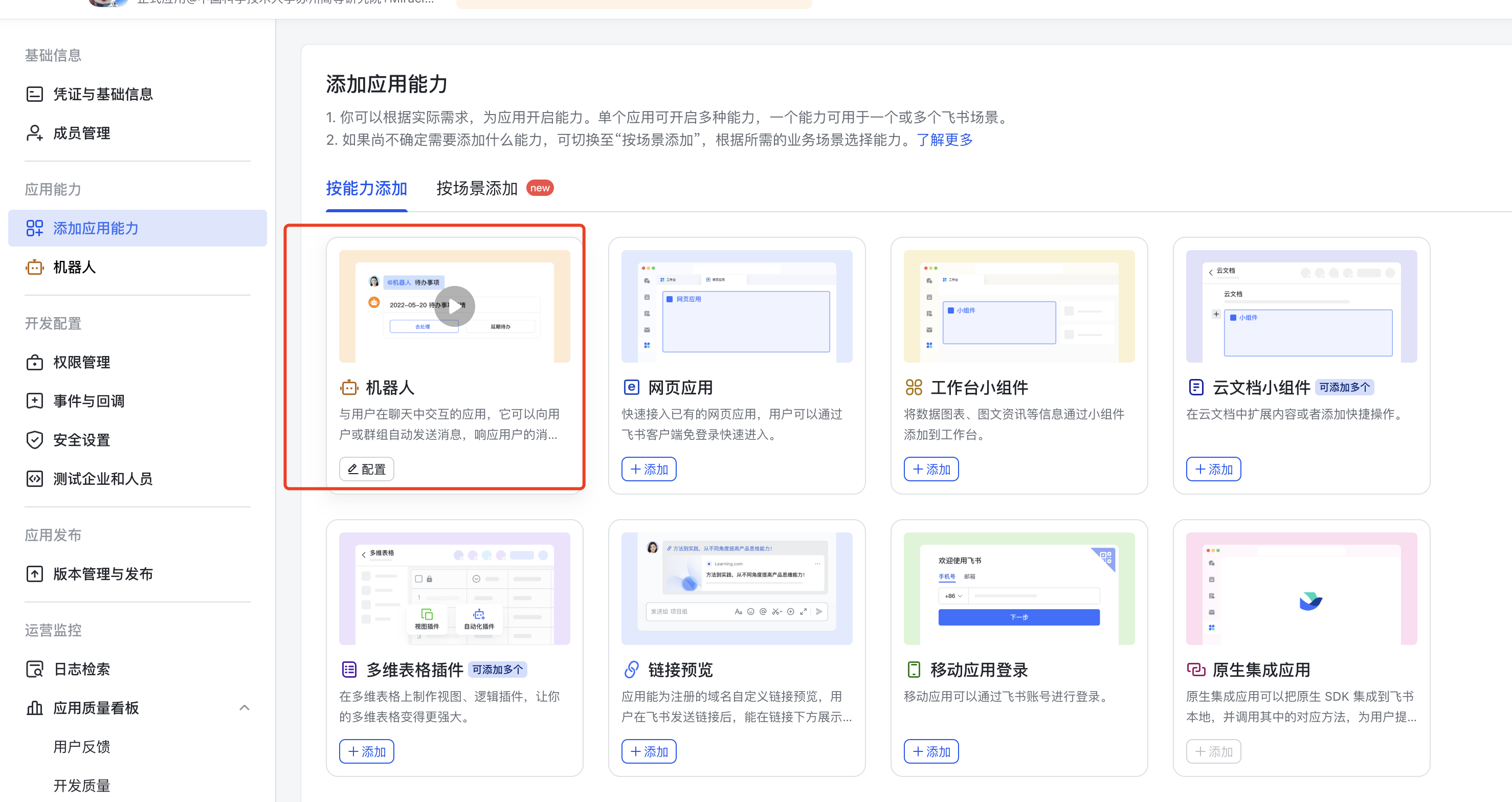
Task: Click 配置 button on robot card
Action: pyautogui.click(x=366, y=469)
